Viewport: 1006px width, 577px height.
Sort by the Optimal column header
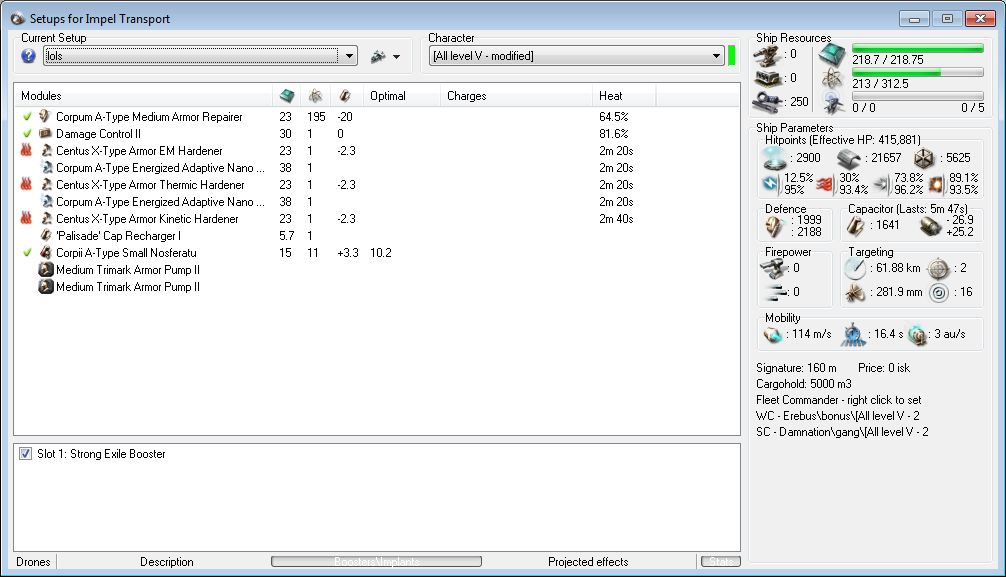pos(401,96)
